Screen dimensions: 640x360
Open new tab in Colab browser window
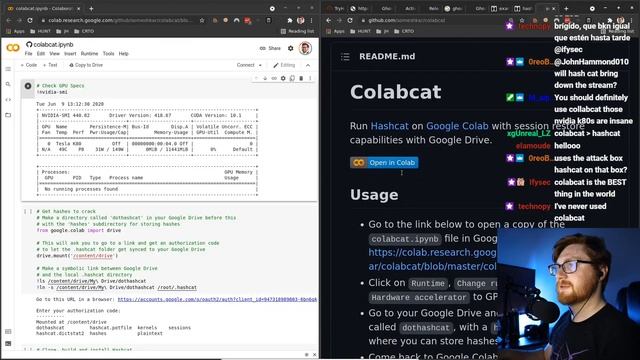[x=91, y=8]
